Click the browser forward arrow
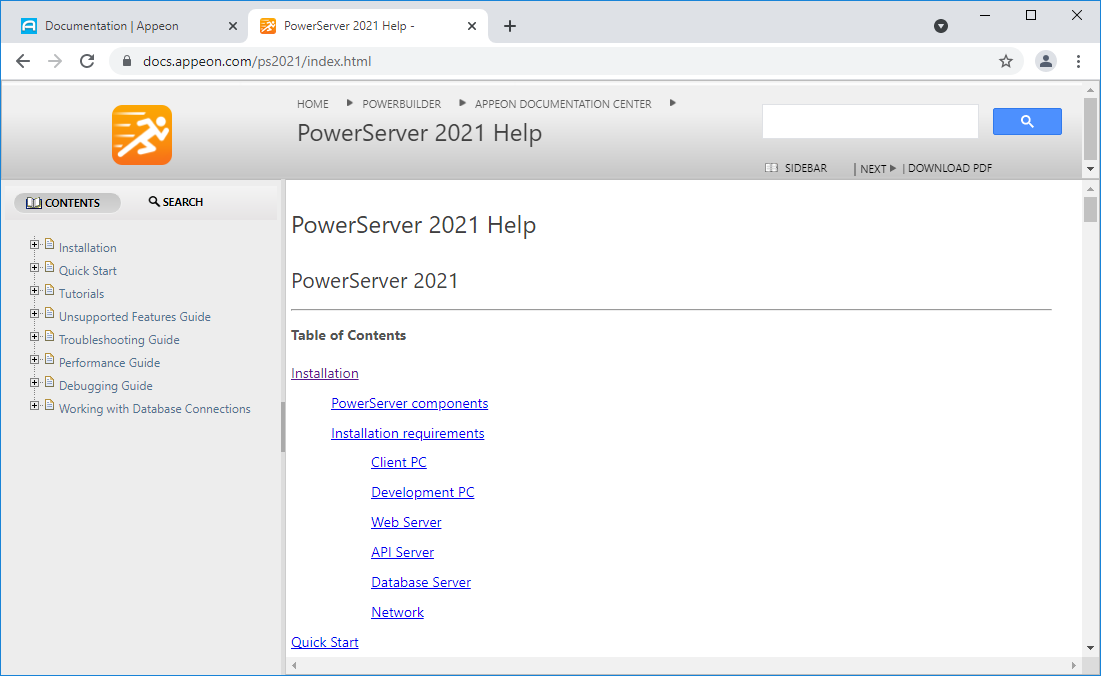Screen dimensions: 1101x676 point(55,61)
